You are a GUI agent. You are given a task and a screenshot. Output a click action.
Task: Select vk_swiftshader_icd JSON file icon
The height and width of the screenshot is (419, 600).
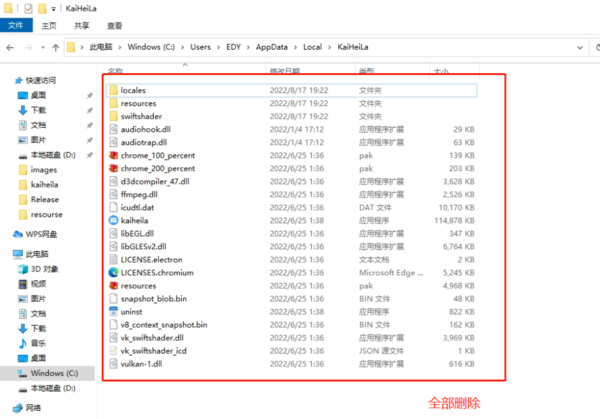(x=113, y=351)
